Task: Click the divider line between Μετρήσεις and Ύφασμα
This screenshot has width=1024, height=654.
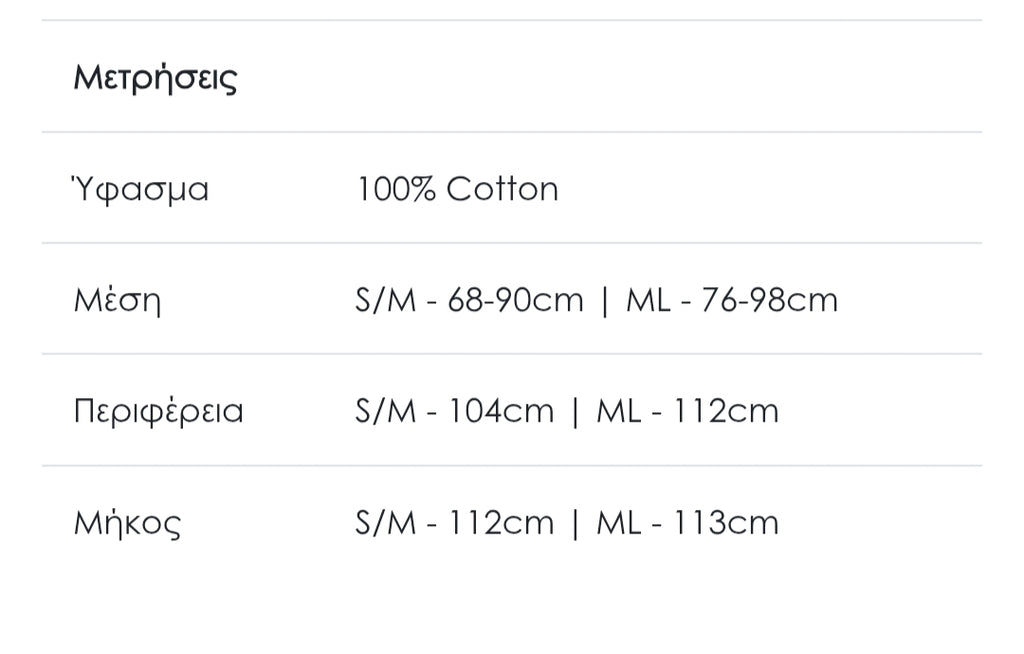Action: coord(512,132)
